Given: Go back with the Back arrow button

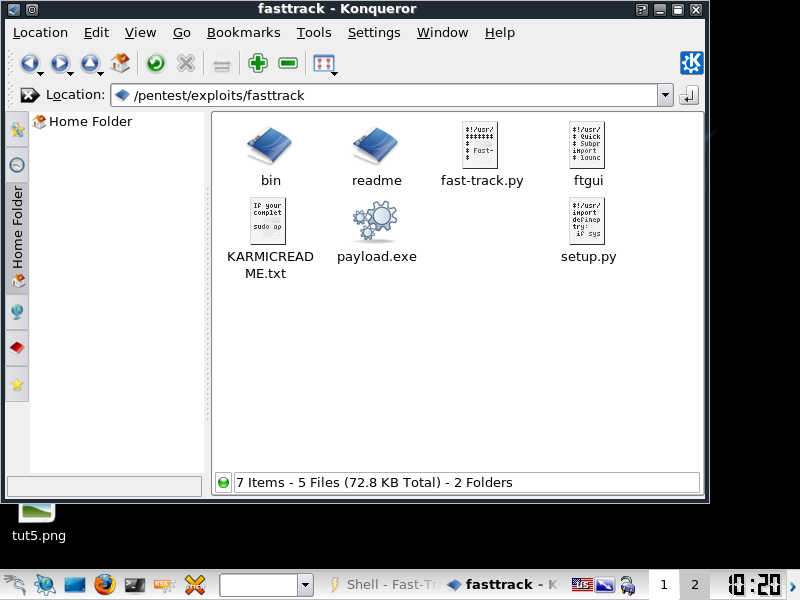Looking at the screenshot, I should pyautogui.click(x=29, y=63).
